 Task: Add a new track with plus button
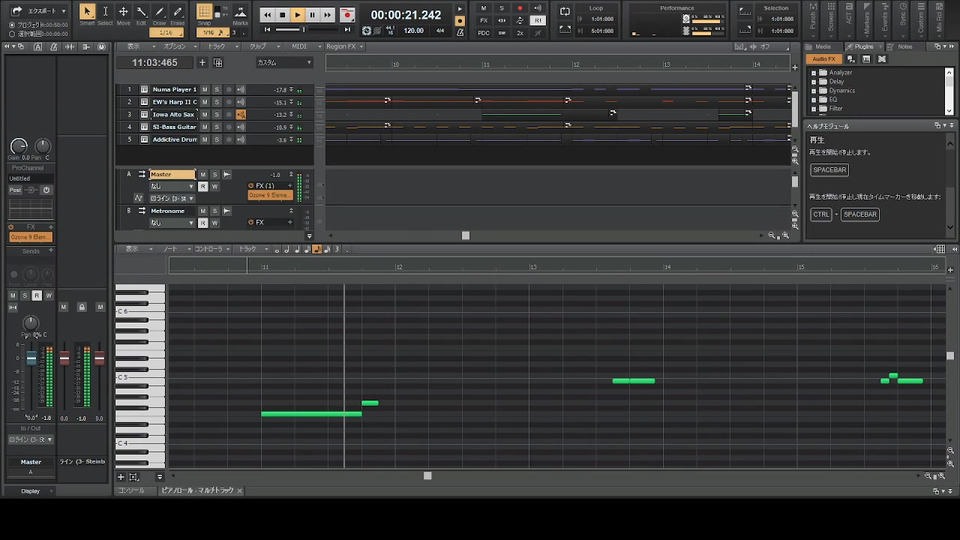point(202,62)
